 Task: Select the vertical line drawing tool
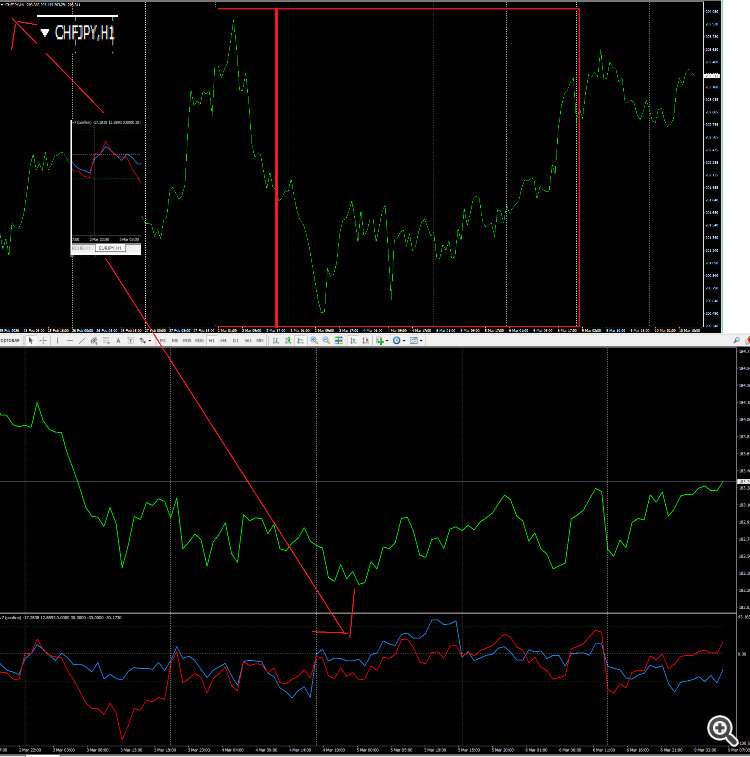coord(57,340)
